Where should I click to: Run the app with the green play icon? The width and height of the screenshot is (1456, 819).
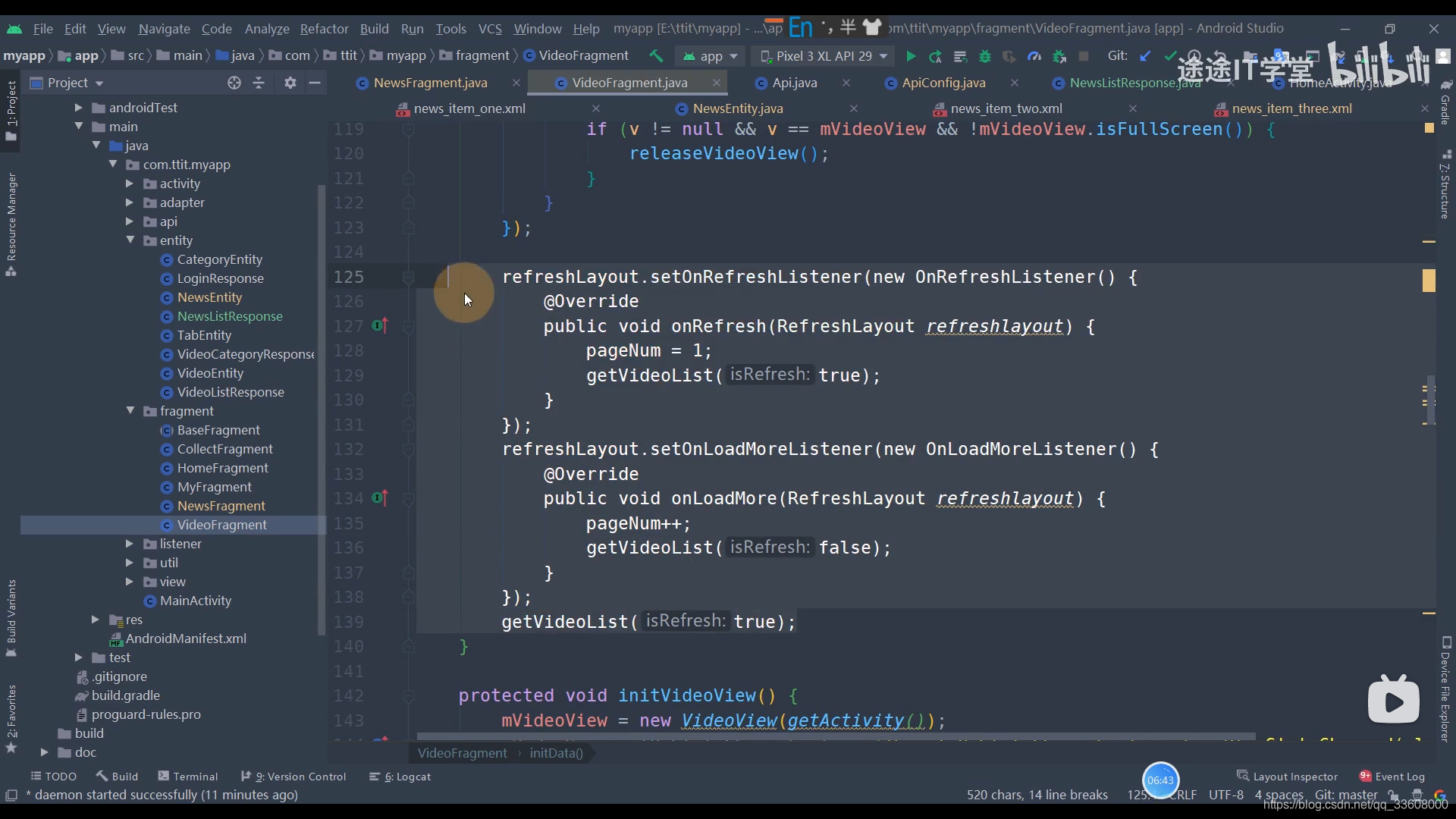(x=911, y=56)
